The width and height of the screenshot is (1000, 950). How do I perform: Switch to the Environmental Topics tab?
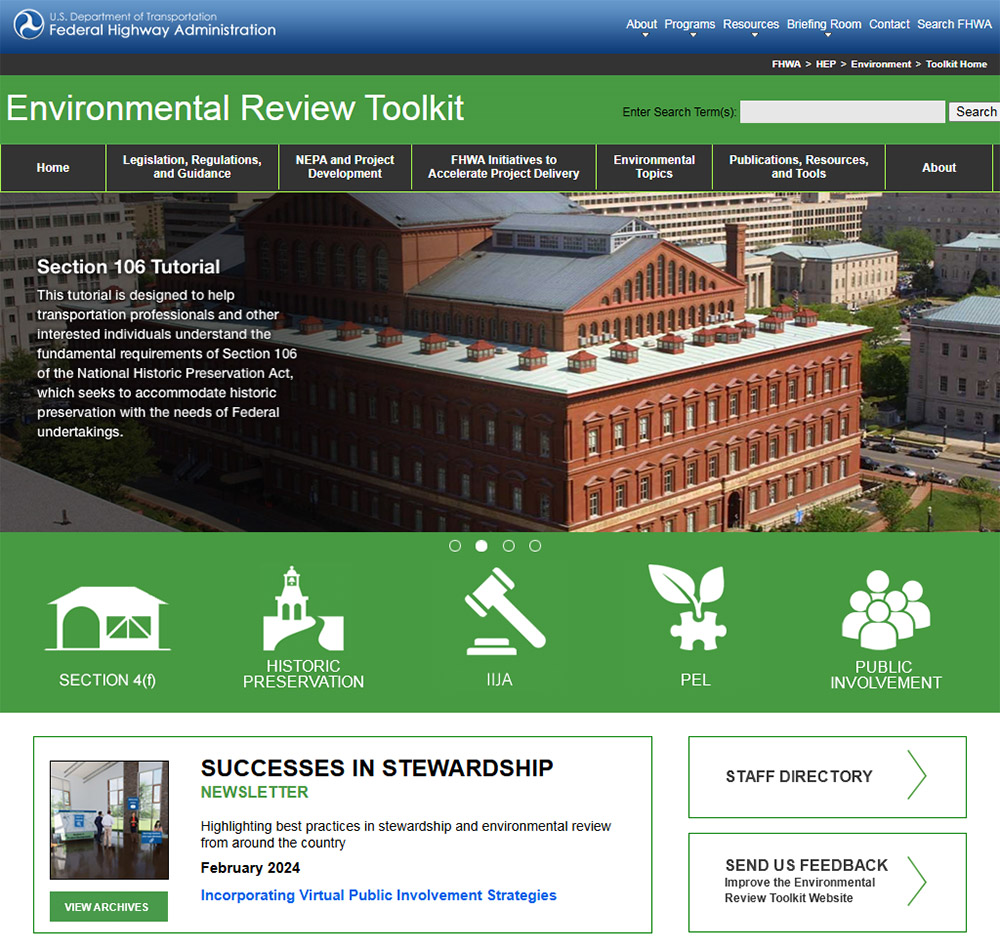pos(654,167)
